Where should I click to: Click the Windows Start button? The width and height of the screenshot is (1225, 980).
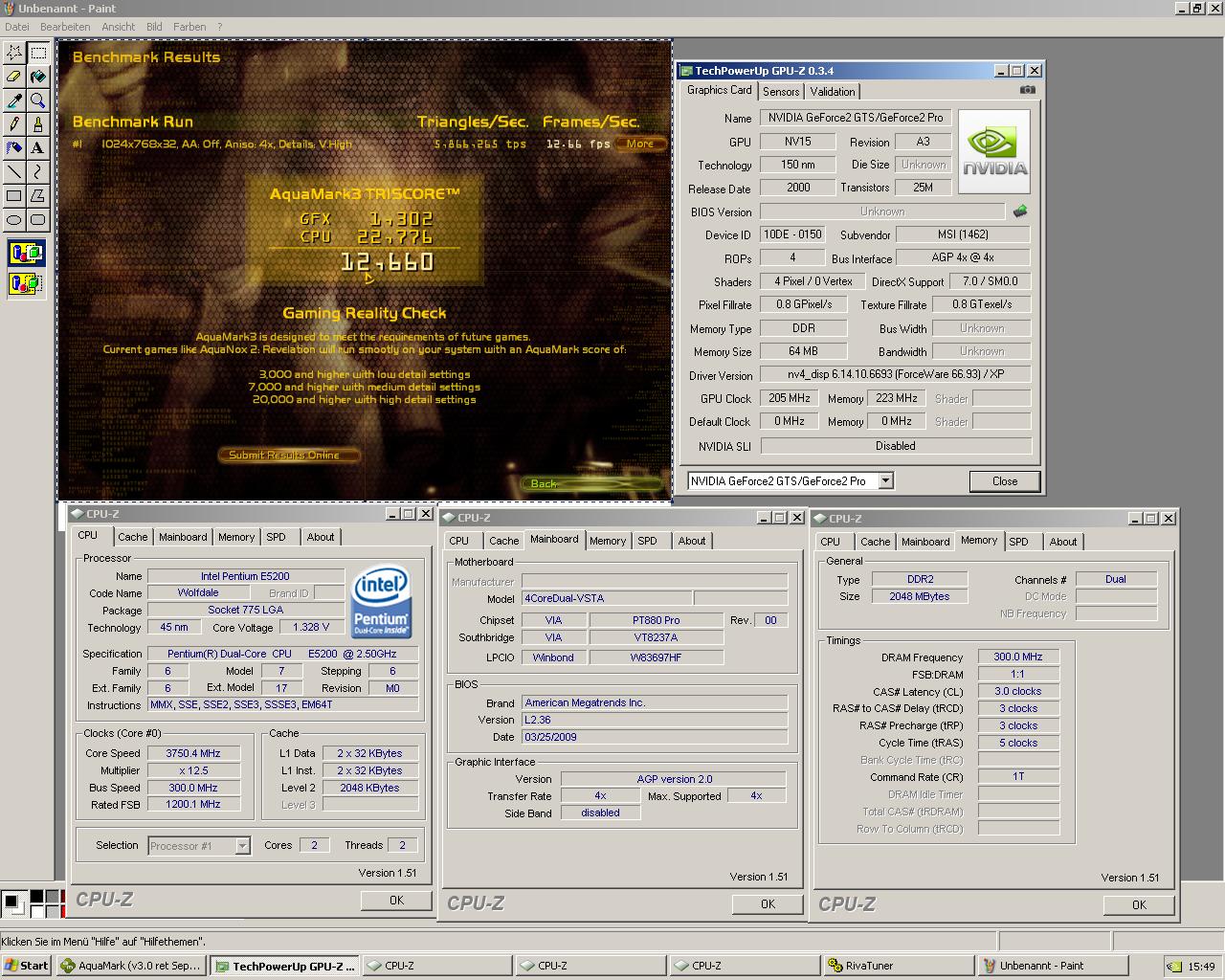coord(26,966)
